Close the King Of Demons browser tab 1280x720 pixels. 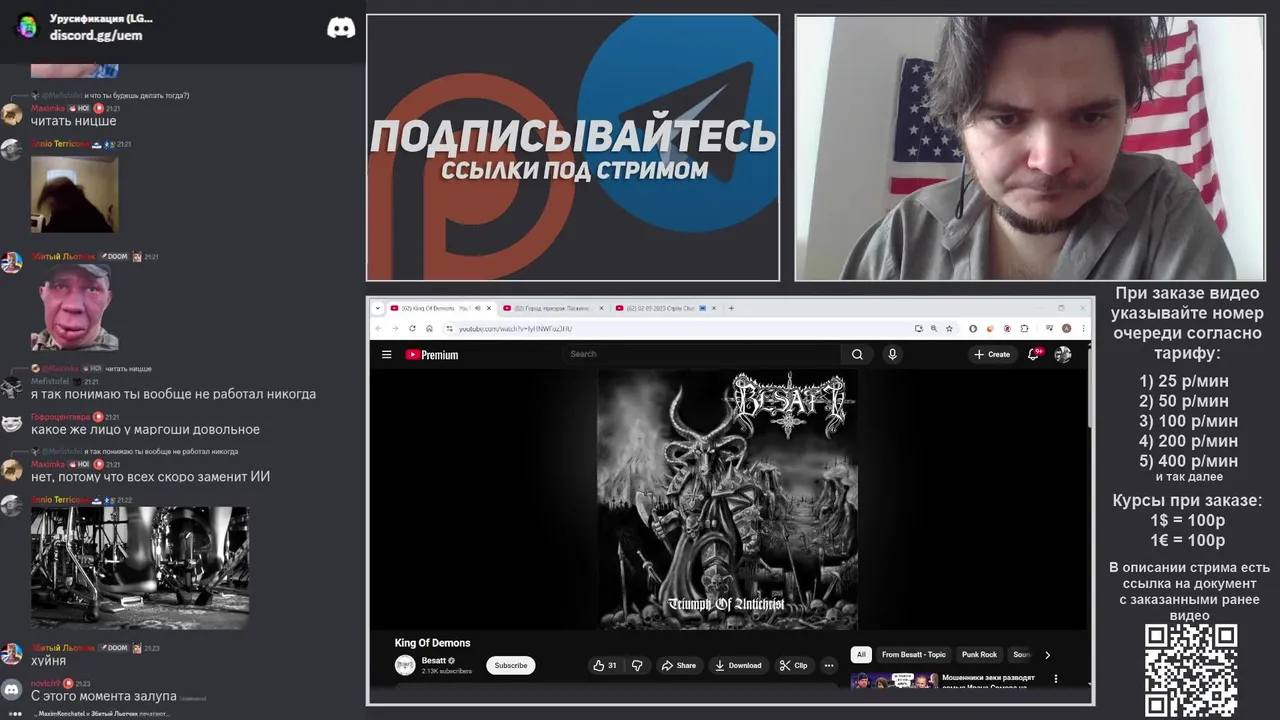click(489, 308)
